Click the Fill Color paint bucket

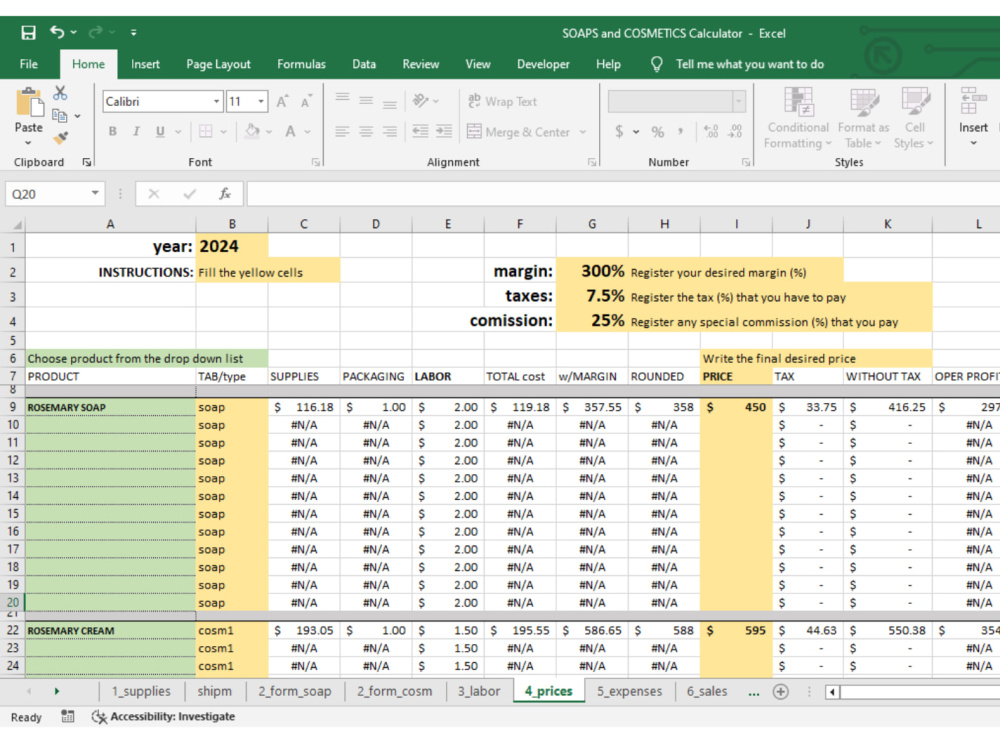coord(253,131)
